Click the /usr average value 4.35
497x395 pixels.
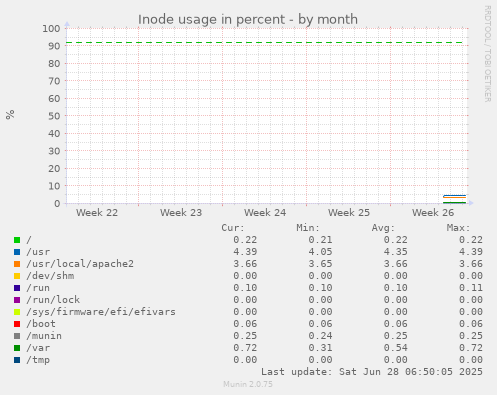pyautogui.click(x=395, y=252)
